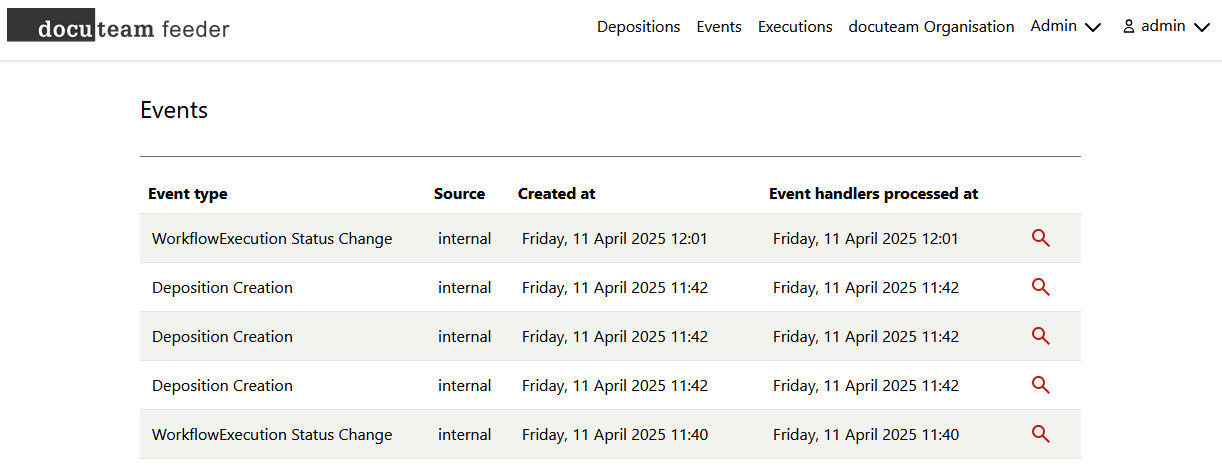Go to the Events page in navigation
1222x472 pixels.
(x=719, y=27)
